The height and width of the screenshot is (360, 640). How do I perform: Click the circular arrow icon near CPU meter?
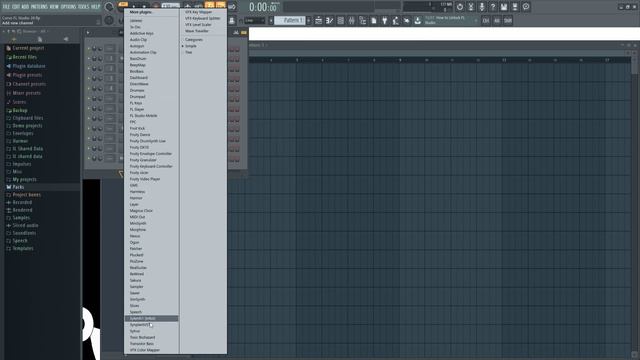click(x=460, y=7)
